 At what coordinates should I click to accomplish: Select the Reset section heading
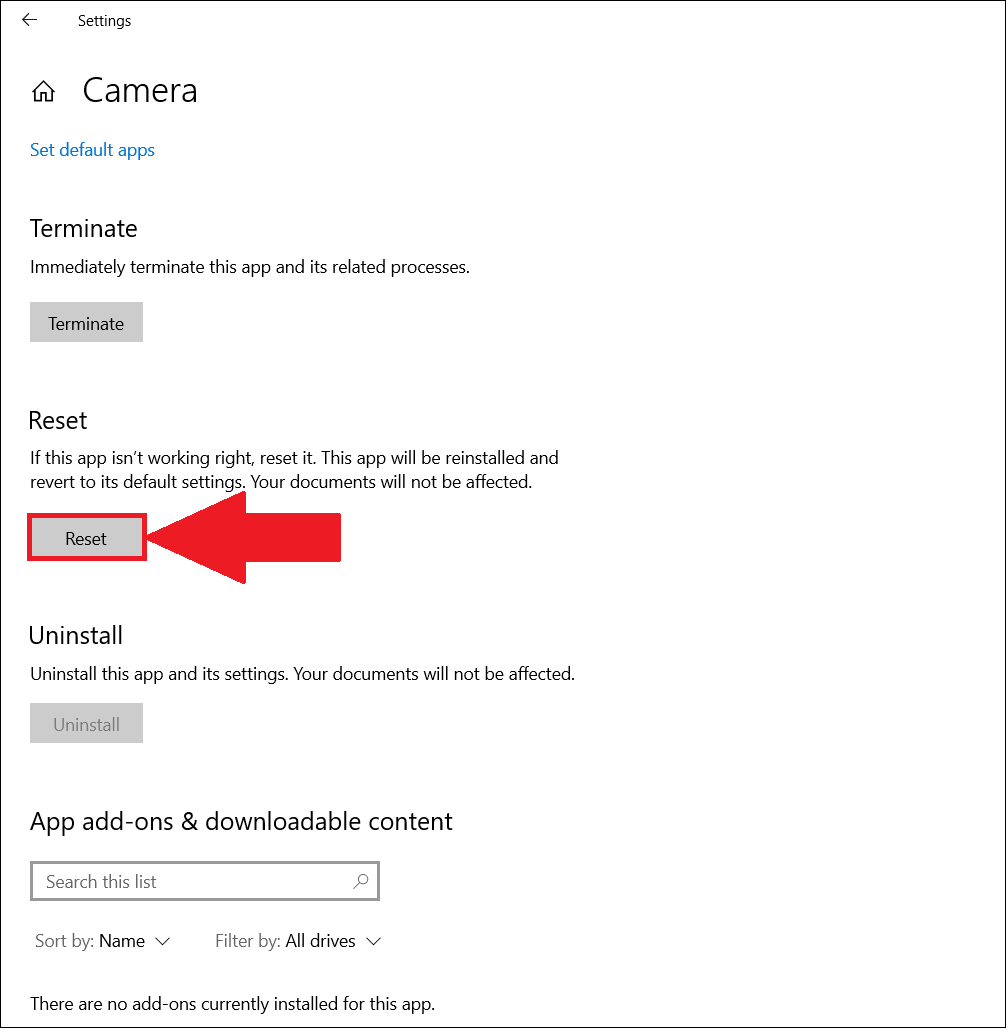[58, 420]
